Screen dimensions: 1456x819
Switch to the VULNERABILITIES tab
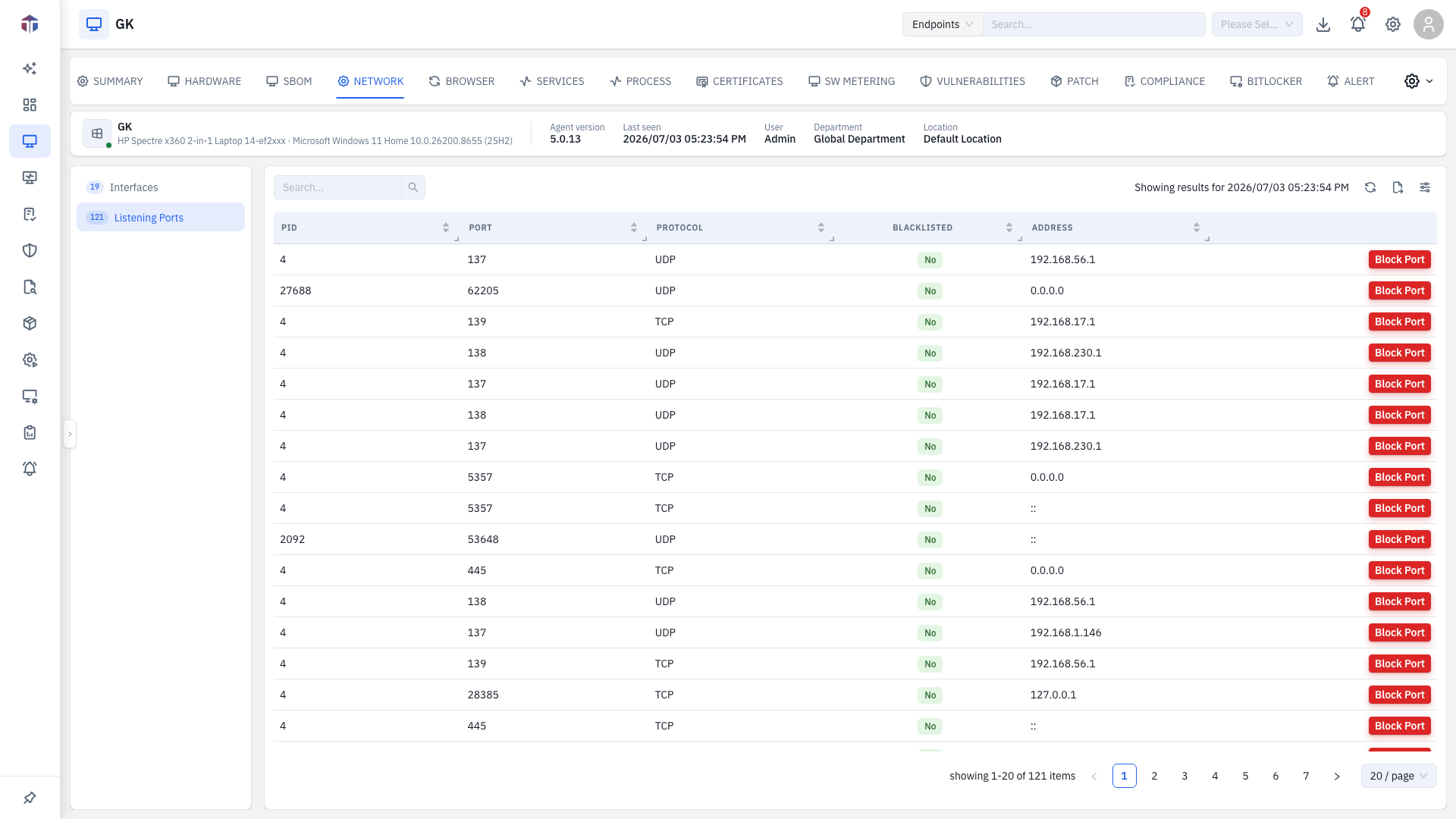pyautogui.click(x=972, y=81)
